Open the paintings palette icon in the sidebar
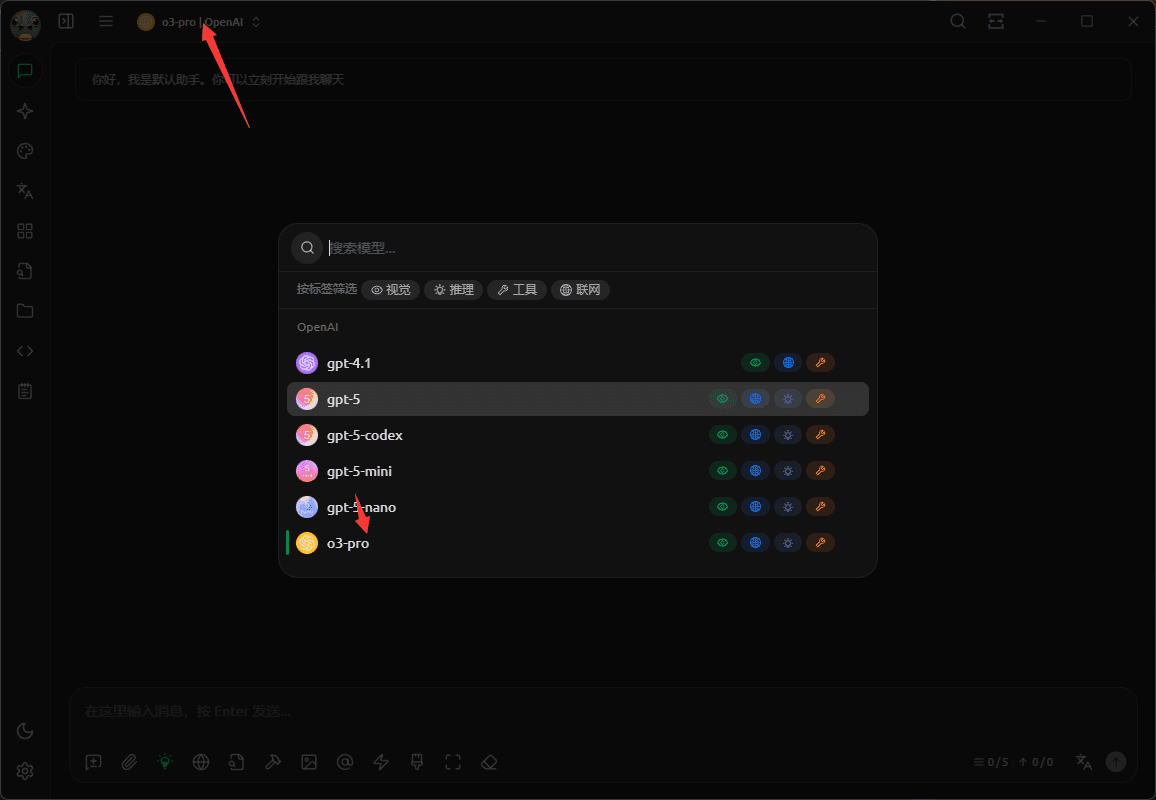The image size is (1156, 800). click(x=25, y=151)
